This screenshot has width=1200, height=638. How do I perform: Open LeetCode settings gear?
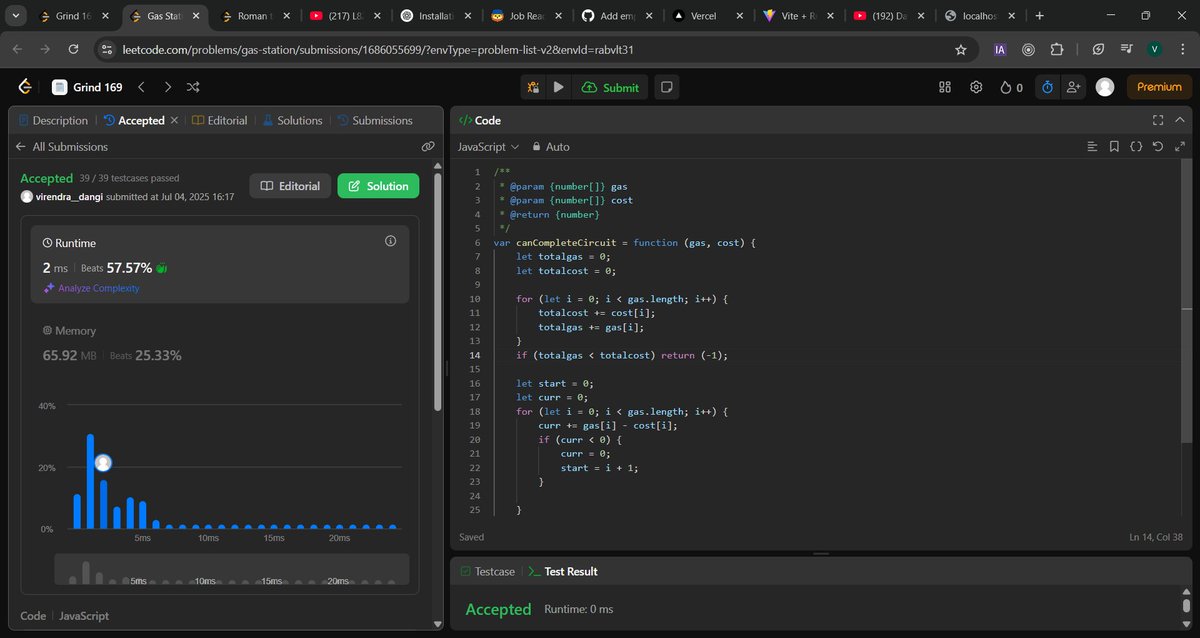(x=976, y=87)
